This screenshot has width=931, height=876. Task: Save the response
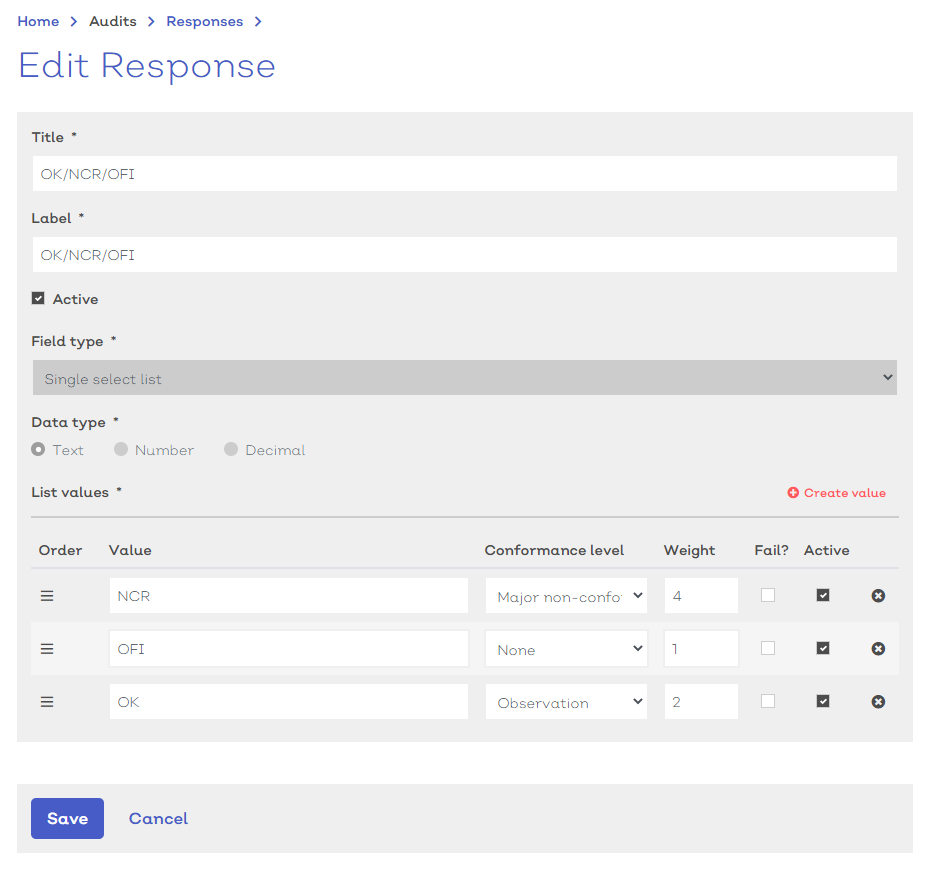(x=67, y=818)
